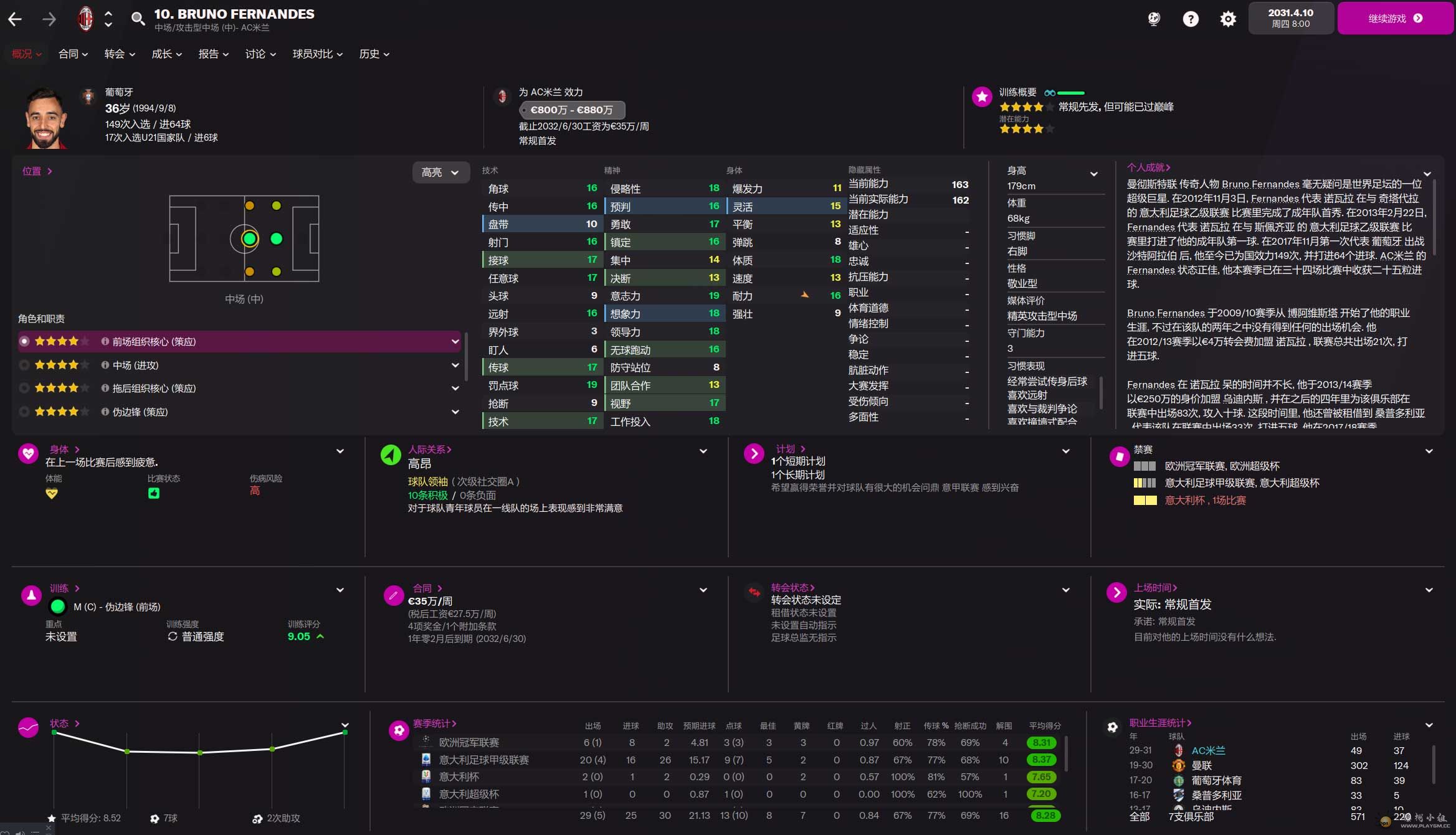Click the 状态 trend line icon
Viewport: 1456px width, 835px height.
28,727
